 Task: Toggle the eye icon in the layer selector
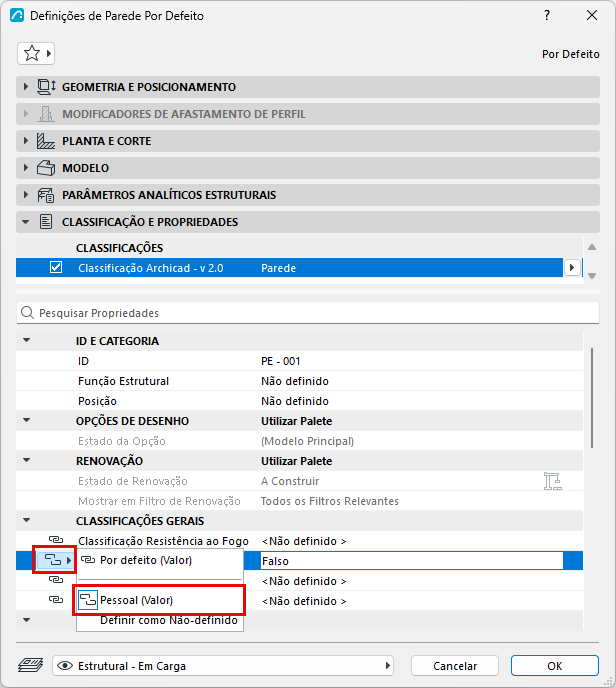coord(65,666)
